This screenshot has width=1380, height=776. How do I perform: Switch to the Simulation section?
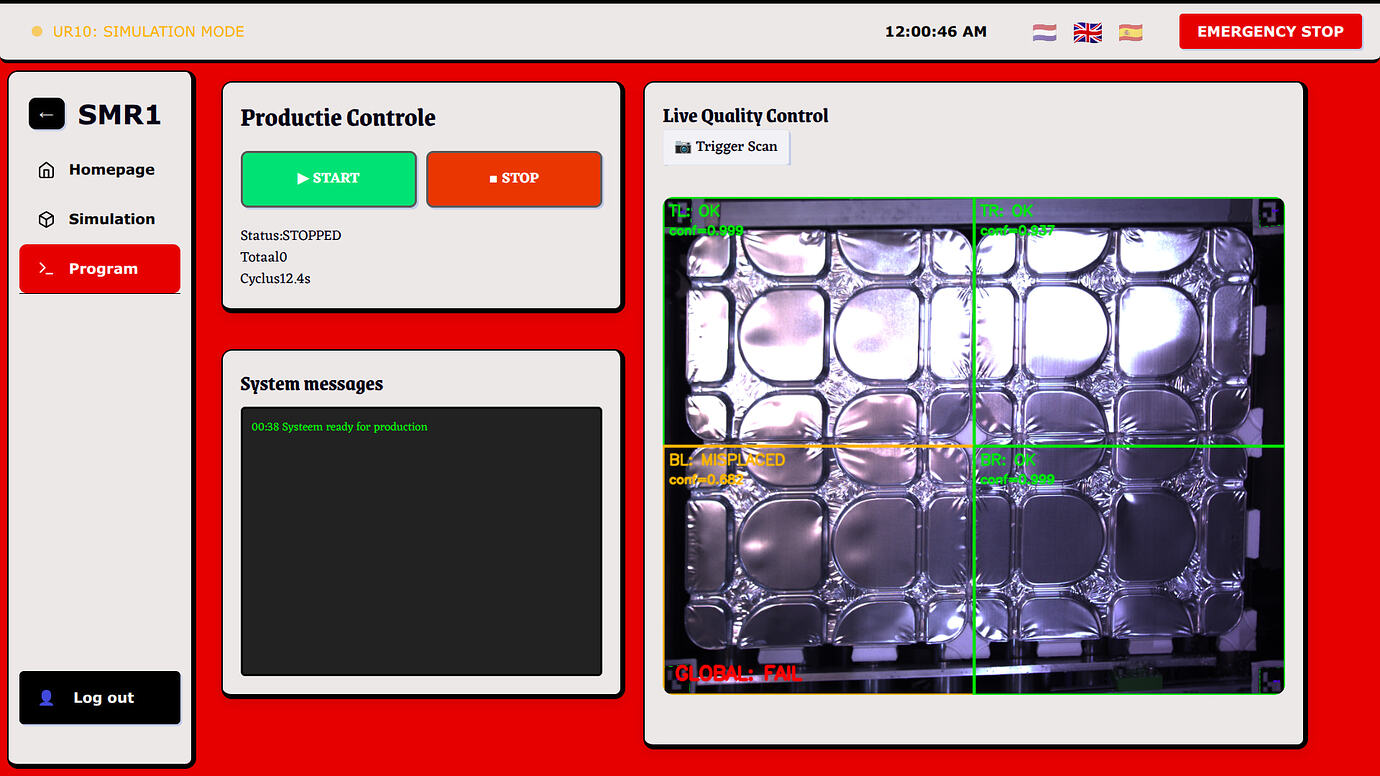click(x=112, y=219)
